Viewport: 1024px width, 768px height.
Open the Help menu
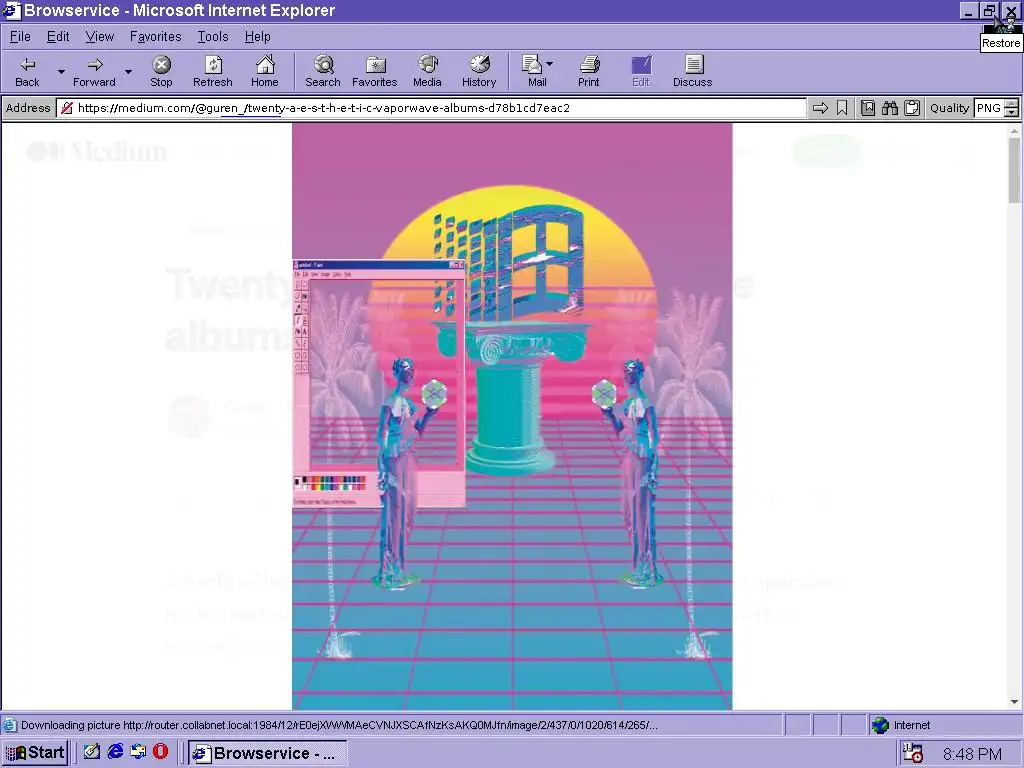[x=257, y=37]
